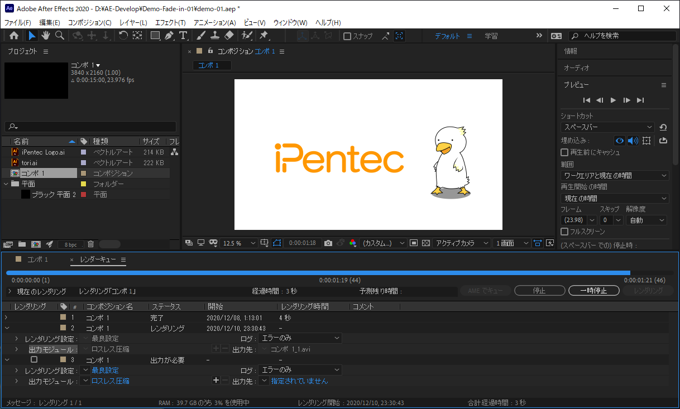The image size is (680, 409).
Task: Collapse the folder in Project panel
Action: pyautogui.click(x=6, y=184)
